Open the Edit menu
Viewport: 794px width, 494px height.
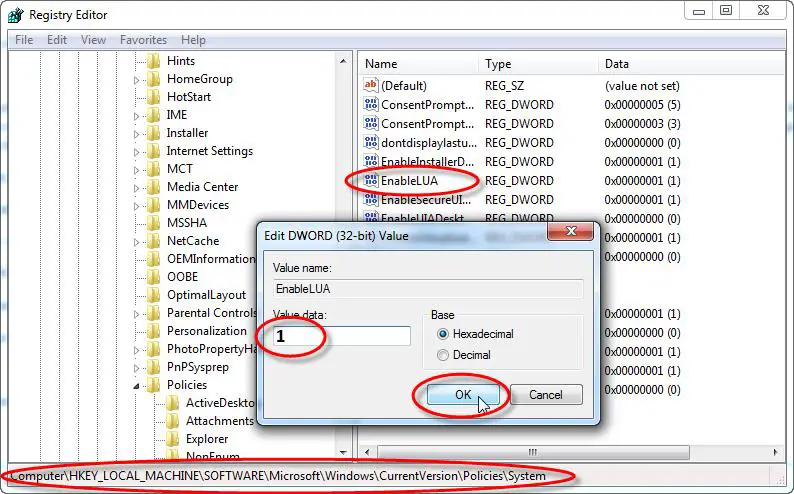[x=57, y=40]
